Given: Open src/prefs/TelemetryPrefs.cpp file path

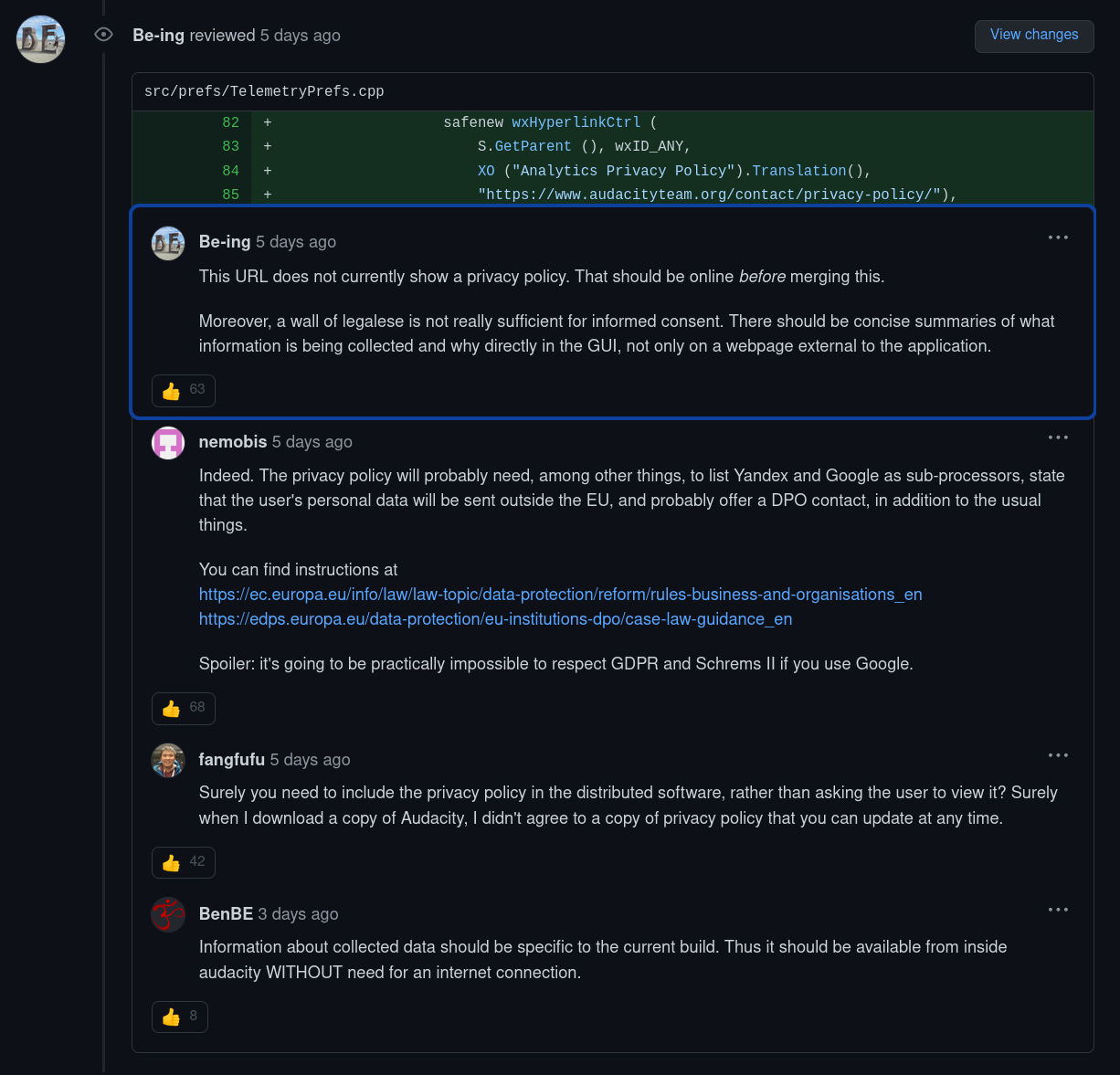Looking at the screenshot, I should point(264,91).
